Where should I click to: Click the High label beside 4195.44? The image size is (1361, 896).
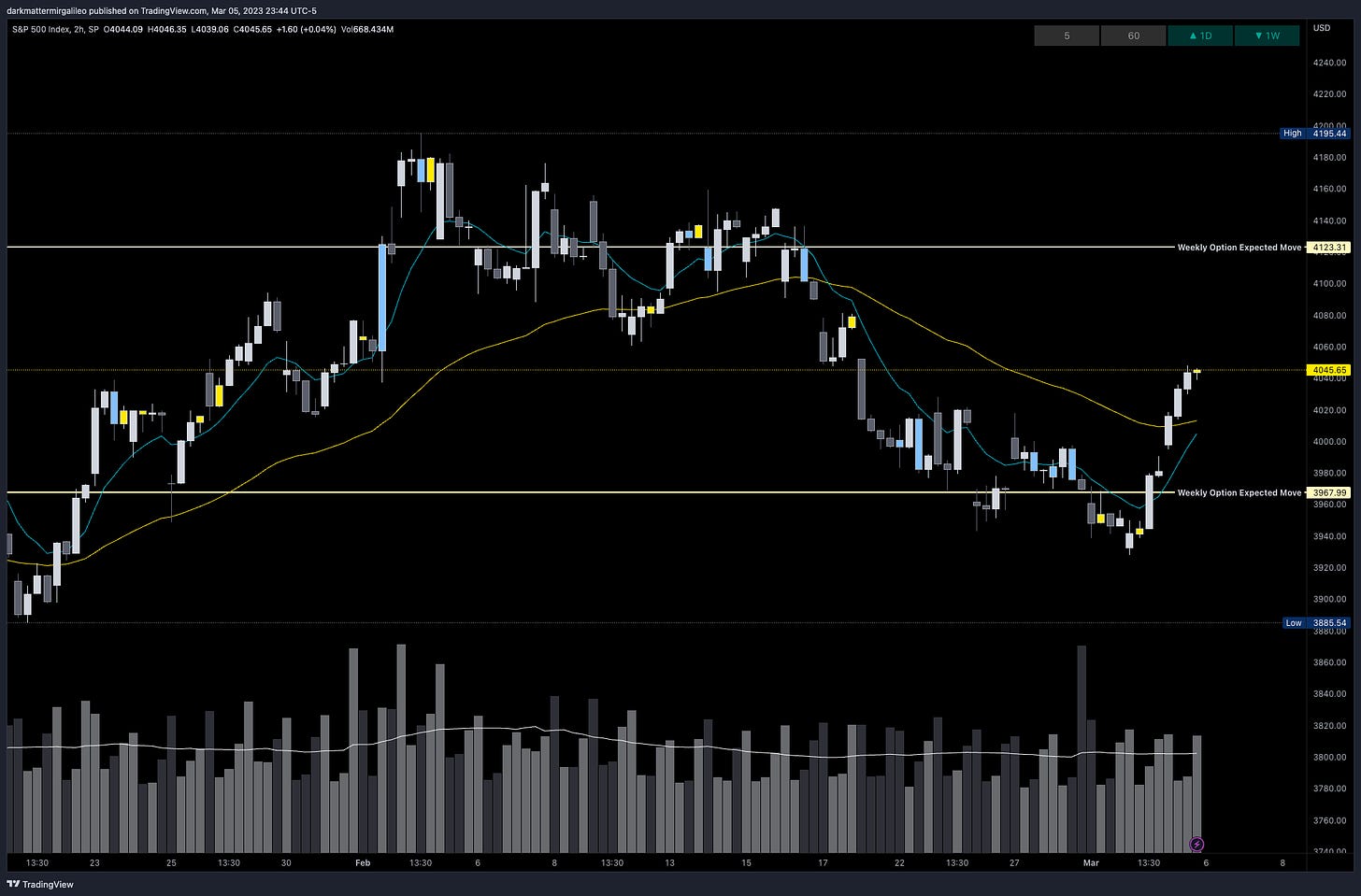coord(1293,134)
